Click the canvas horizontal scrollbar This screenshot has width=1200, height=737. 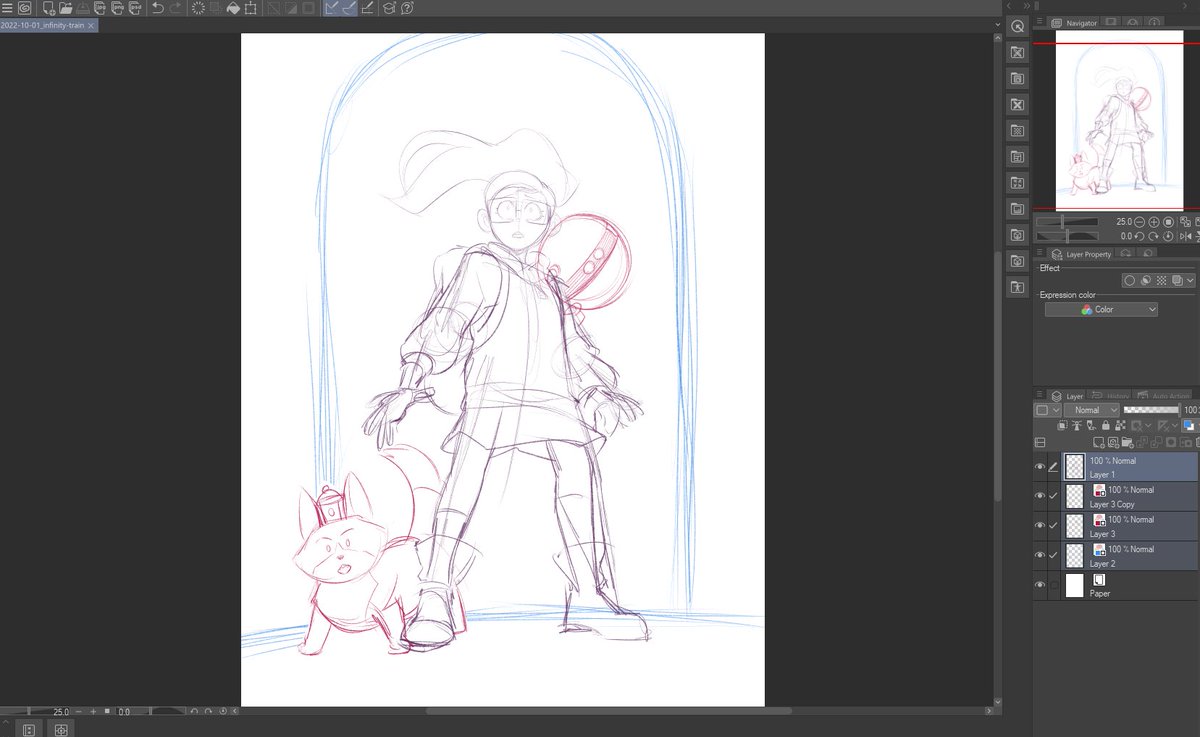coord(609,711)
